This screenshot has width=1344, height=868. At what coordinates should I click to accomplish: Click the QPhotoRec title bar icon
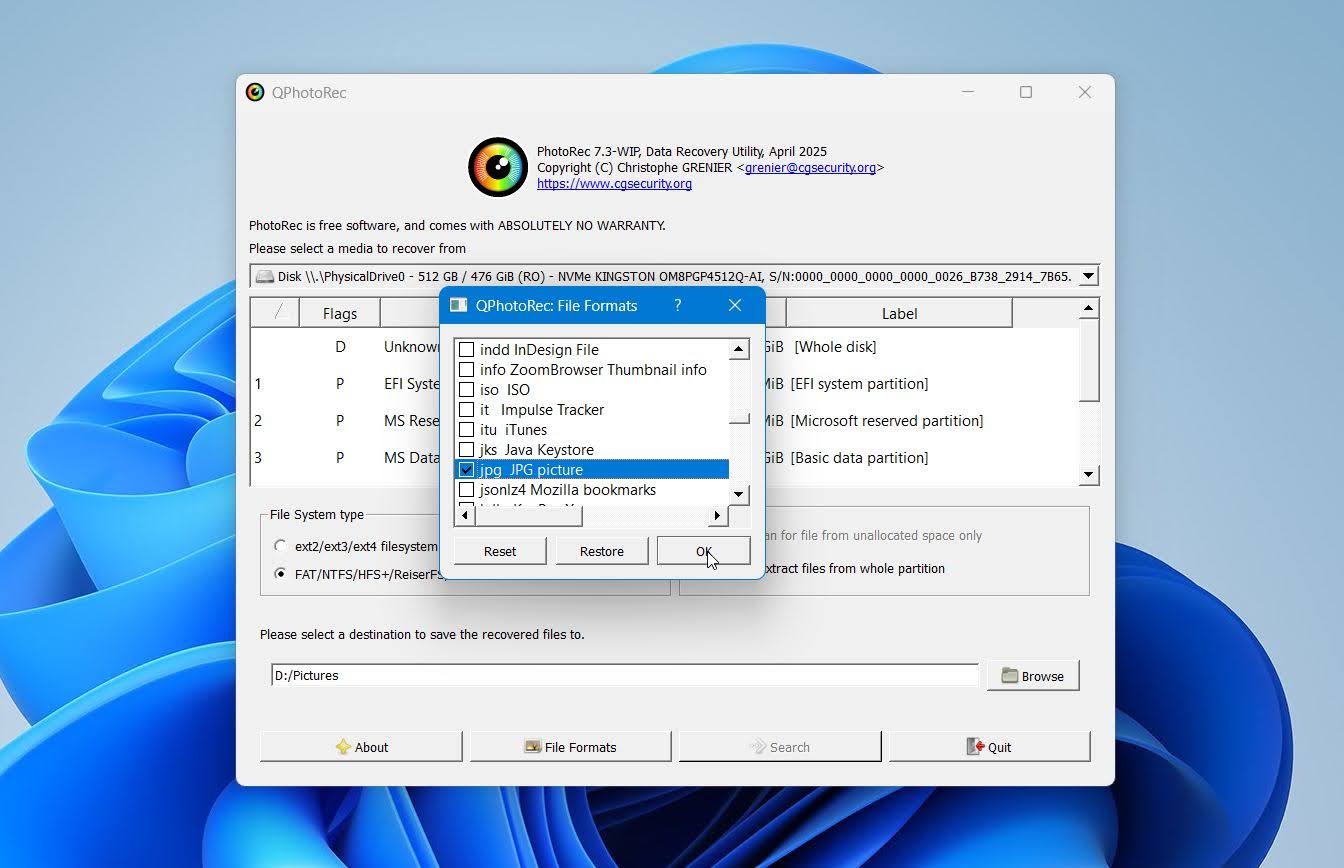pyautogui.click(x=254, y=92)
